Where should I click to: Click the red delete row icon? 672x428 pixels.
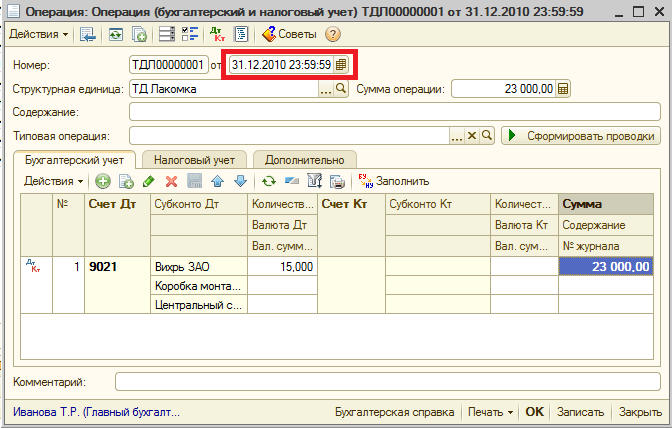tap(171, 181)
